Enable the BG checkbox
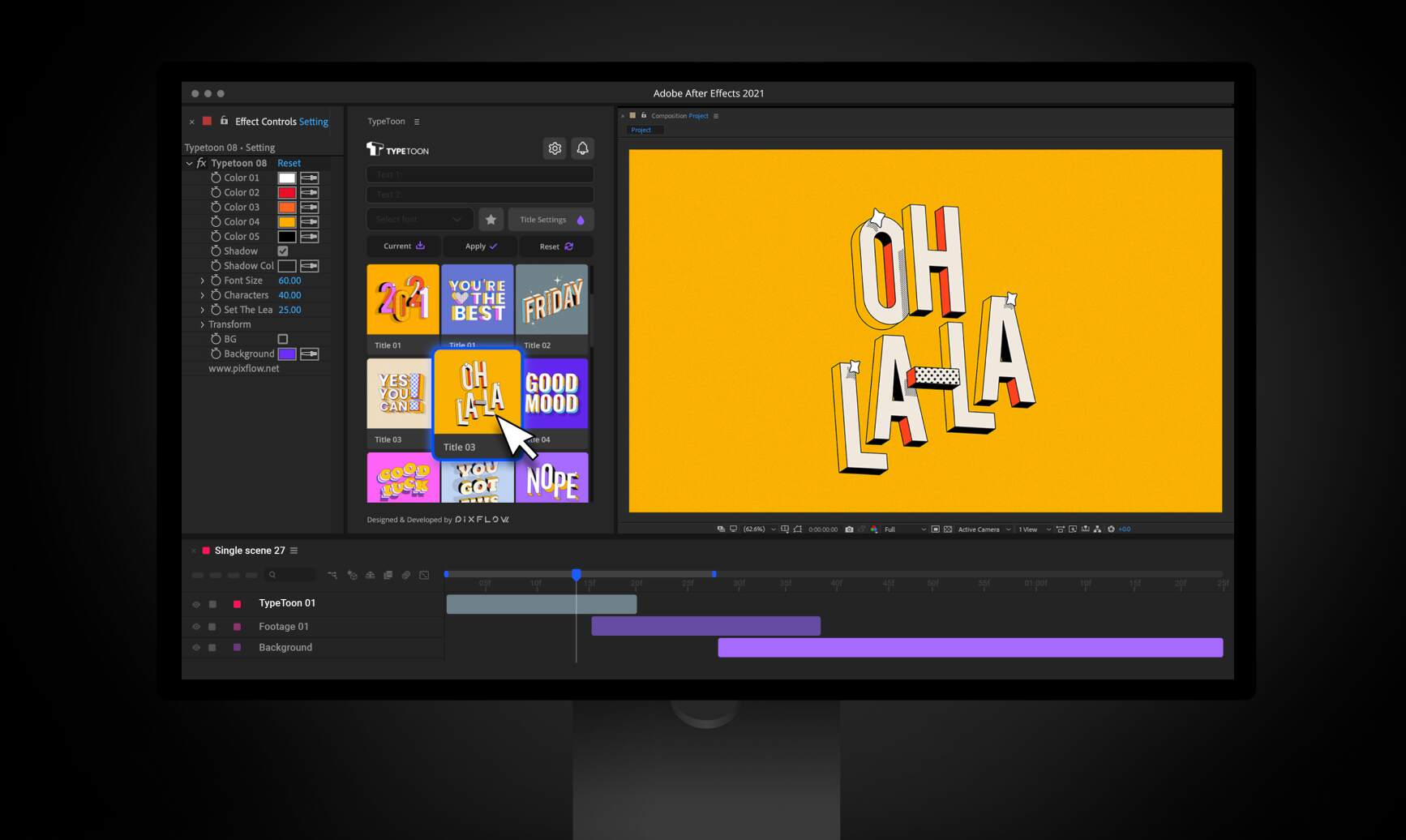Viewport: 1406px width, 840px height. pyautogui.click(x=283, y=339)
